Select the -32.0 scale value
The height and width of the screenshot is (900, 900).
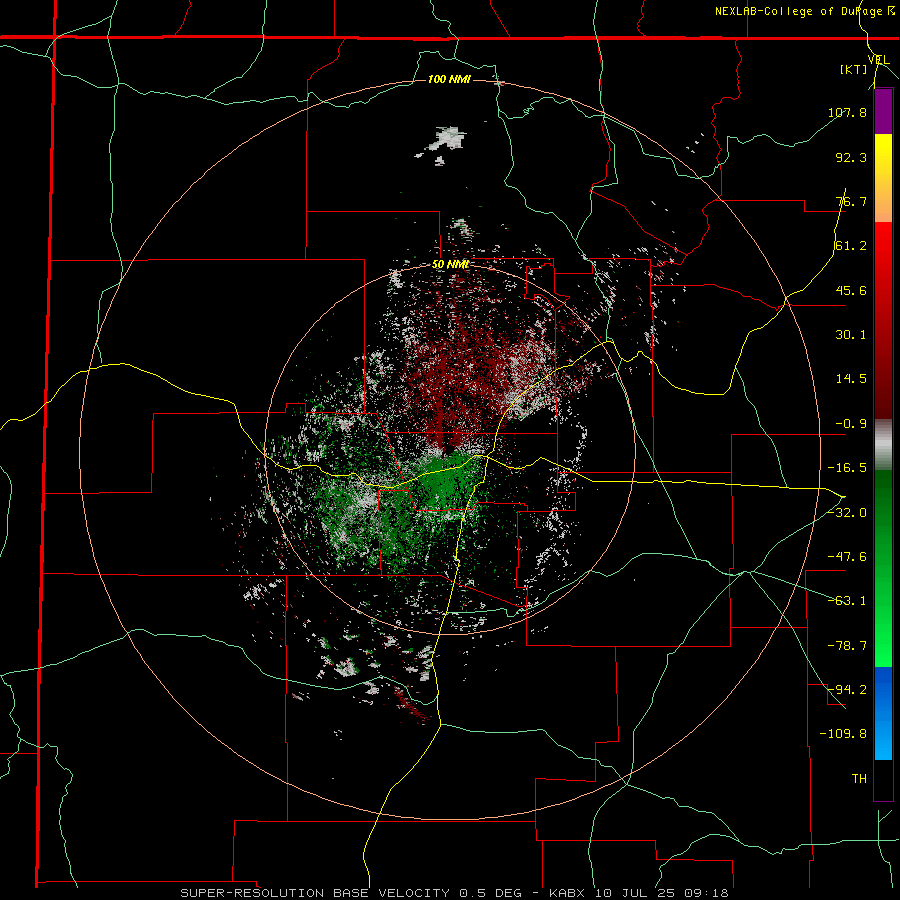click(847, 513)
